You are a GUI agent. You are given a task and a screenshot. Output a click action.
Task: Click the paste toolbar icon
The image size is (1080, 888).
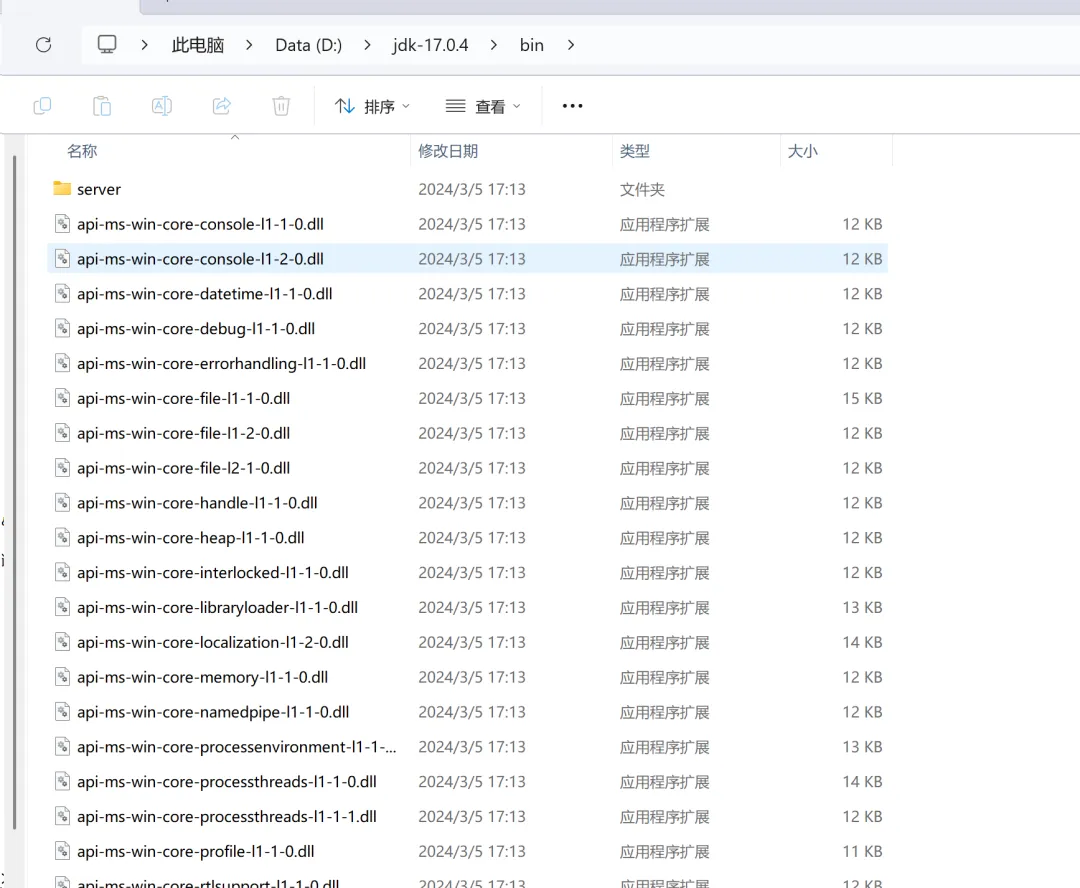[102, 106]
